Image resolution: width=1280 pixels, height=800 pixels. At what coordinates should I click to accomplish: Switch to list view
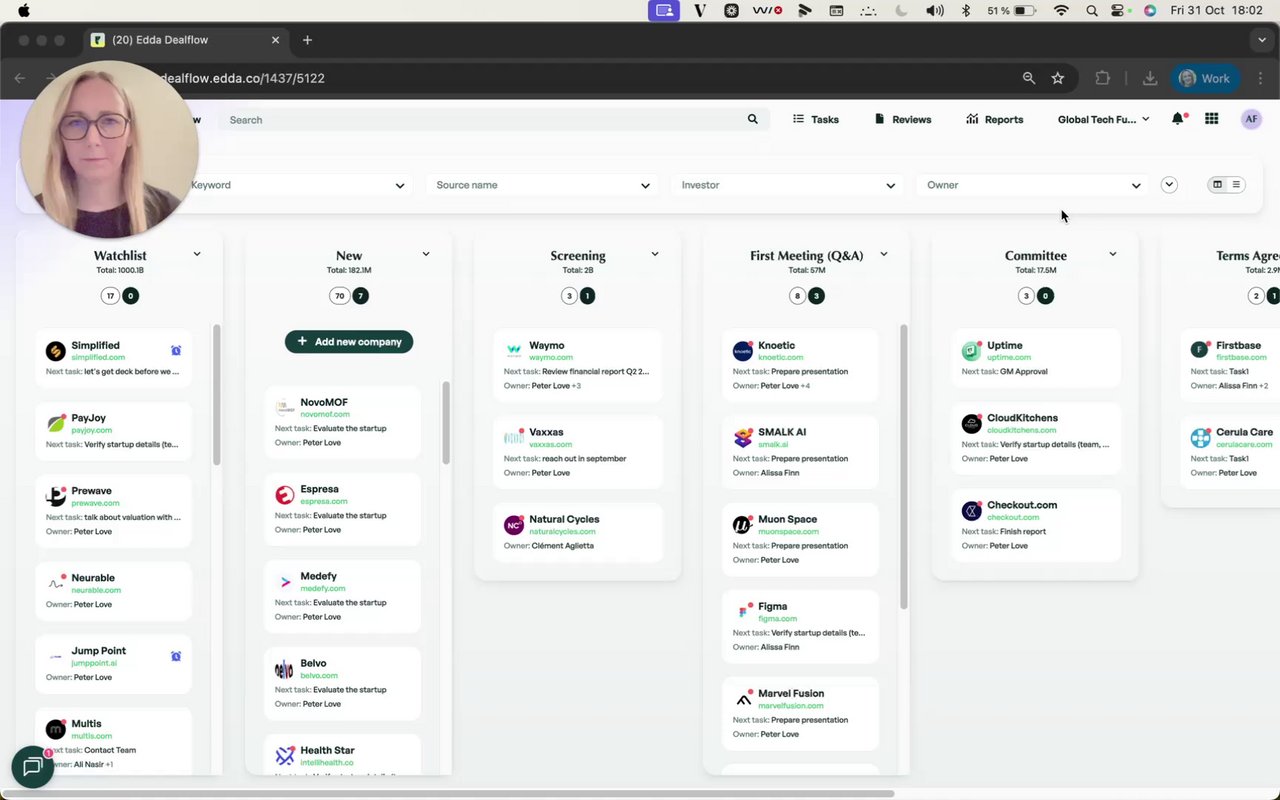pyautogui.click(x=1236, y=185)
